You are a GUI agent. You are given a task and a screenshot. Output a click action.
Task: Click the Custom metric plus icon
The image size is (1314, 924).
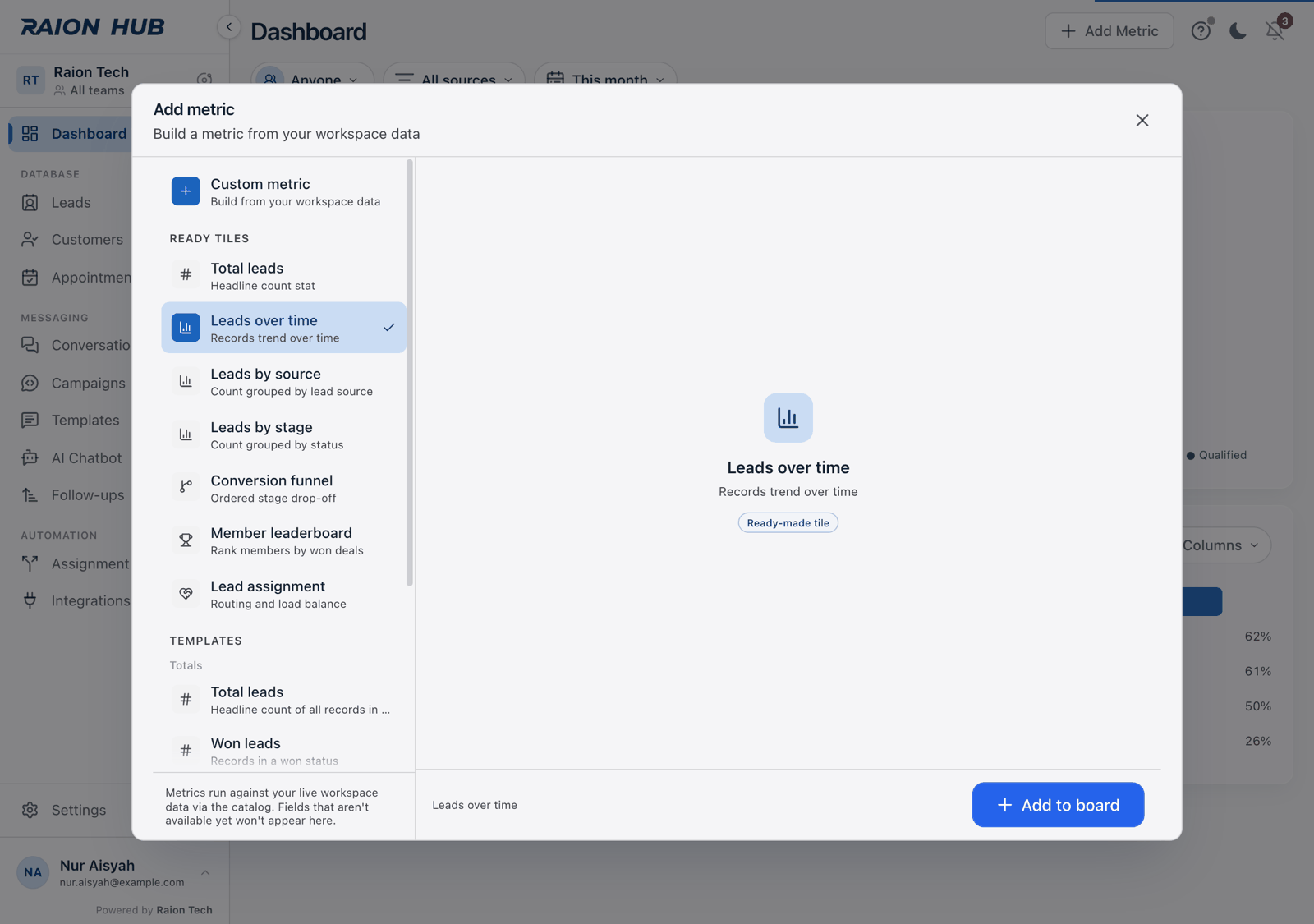(186, 191)
